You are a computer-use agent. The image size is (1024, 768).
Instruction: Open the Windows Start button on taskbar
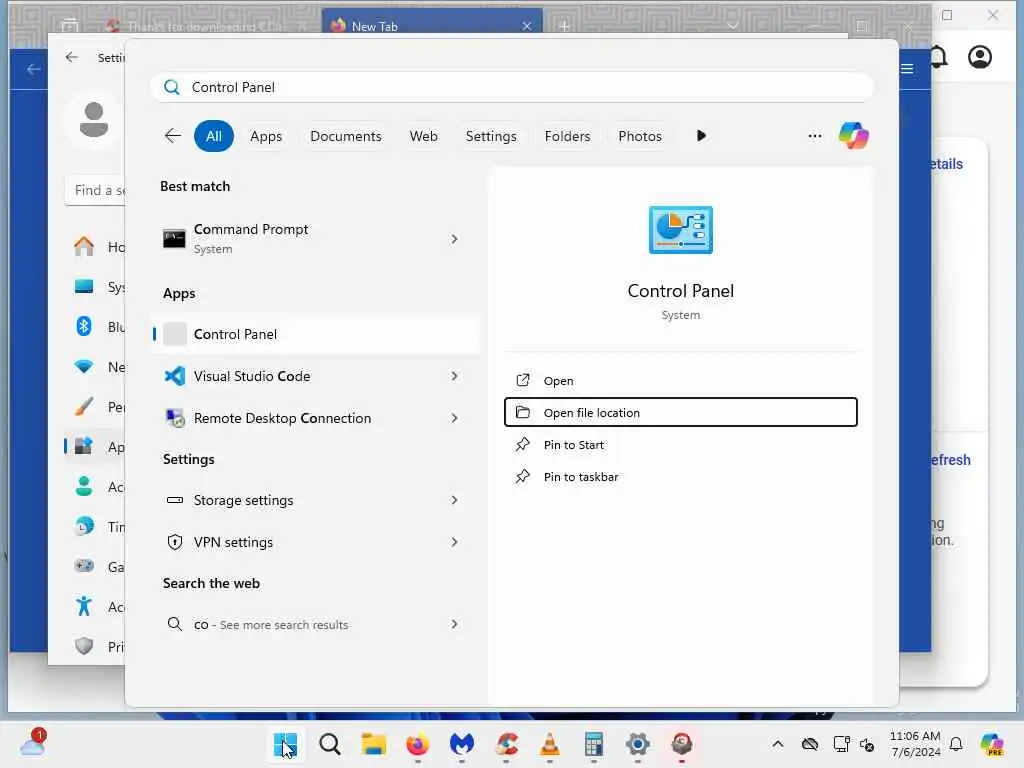tap(285, 744)
